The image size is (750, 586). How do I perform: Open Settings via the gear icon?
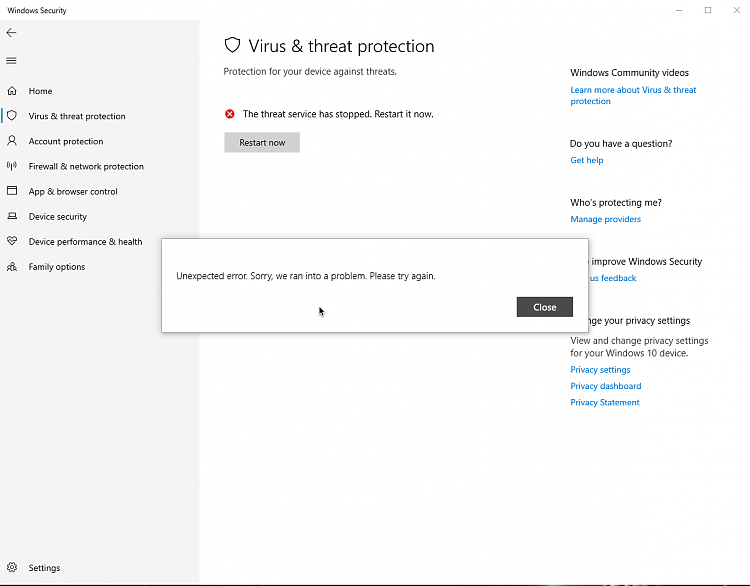coord(12,568)
